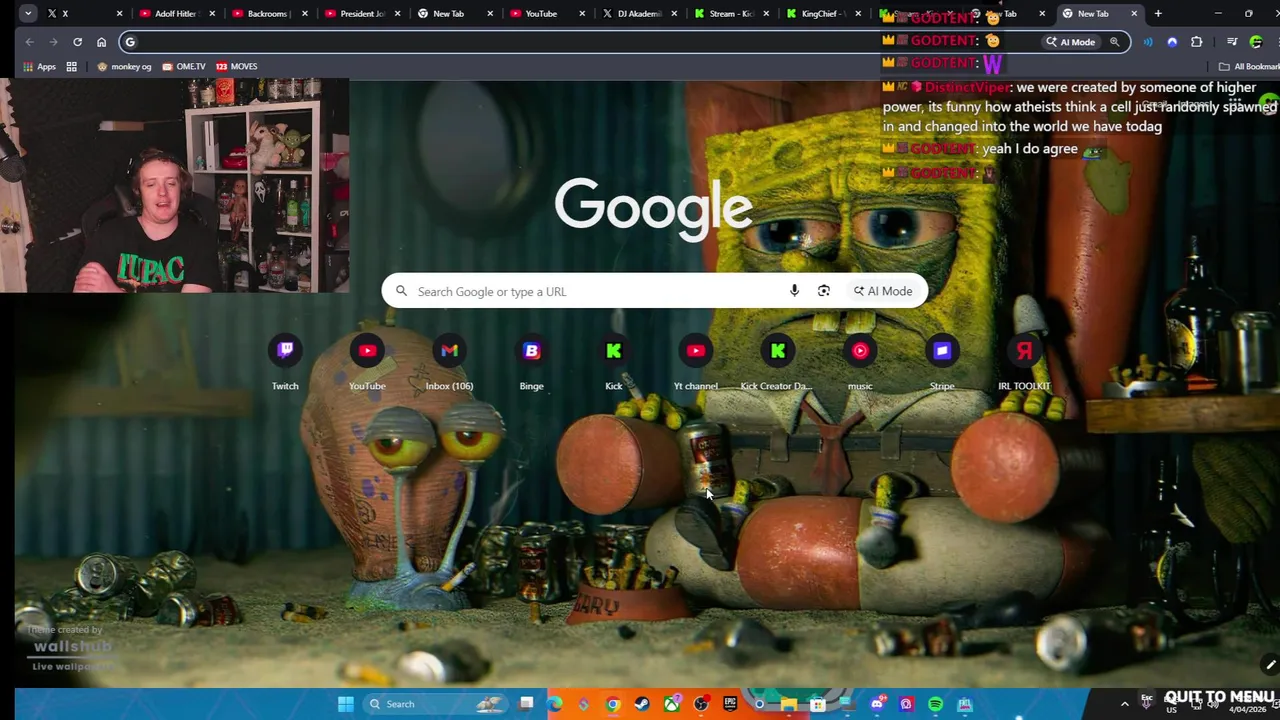
Task: Close the Backrooms tab
Action: point(304,13)
